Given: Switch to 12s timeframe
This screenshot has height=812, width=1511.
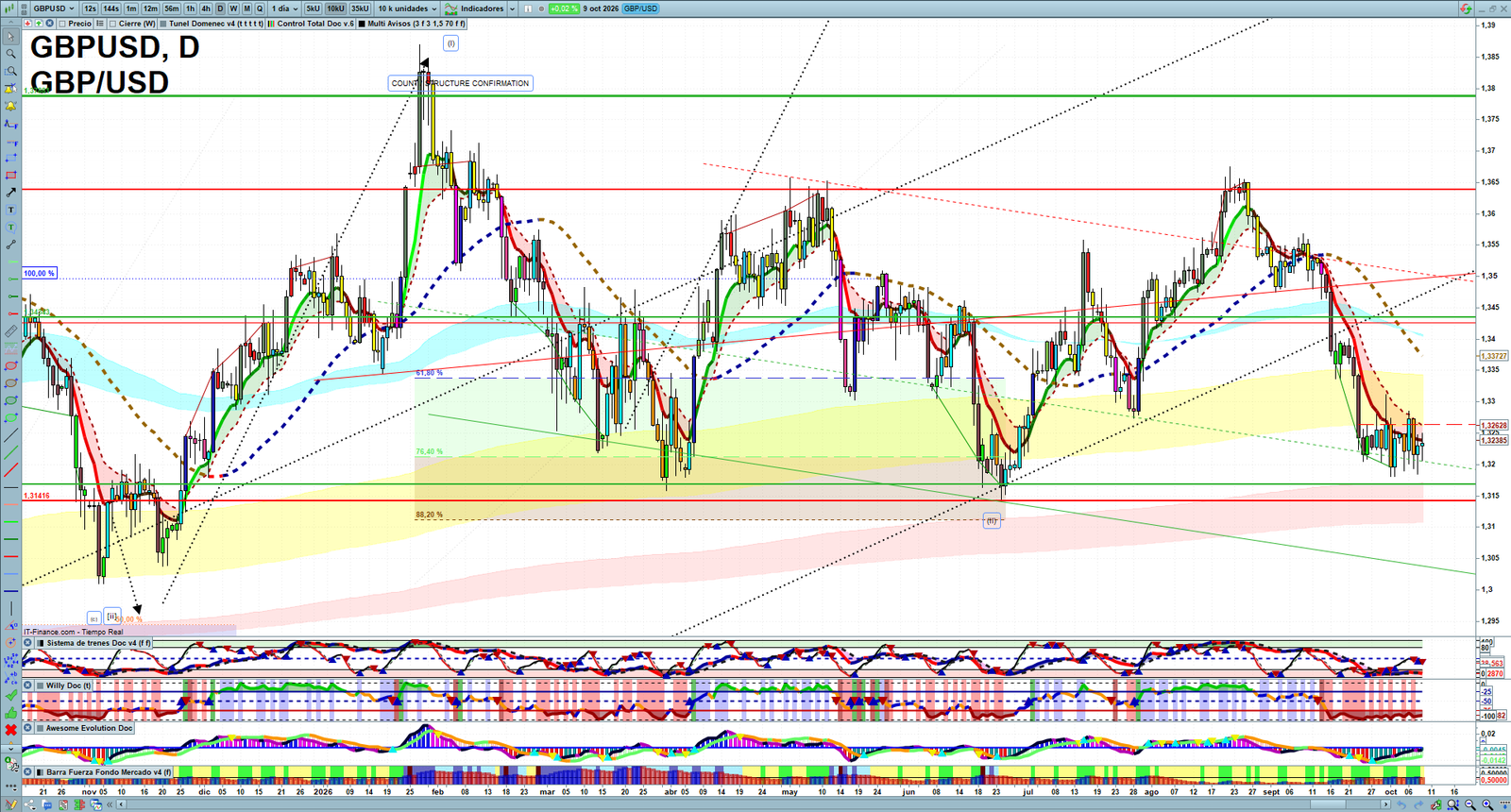Looking at the screenshot, I should [90, 8].
